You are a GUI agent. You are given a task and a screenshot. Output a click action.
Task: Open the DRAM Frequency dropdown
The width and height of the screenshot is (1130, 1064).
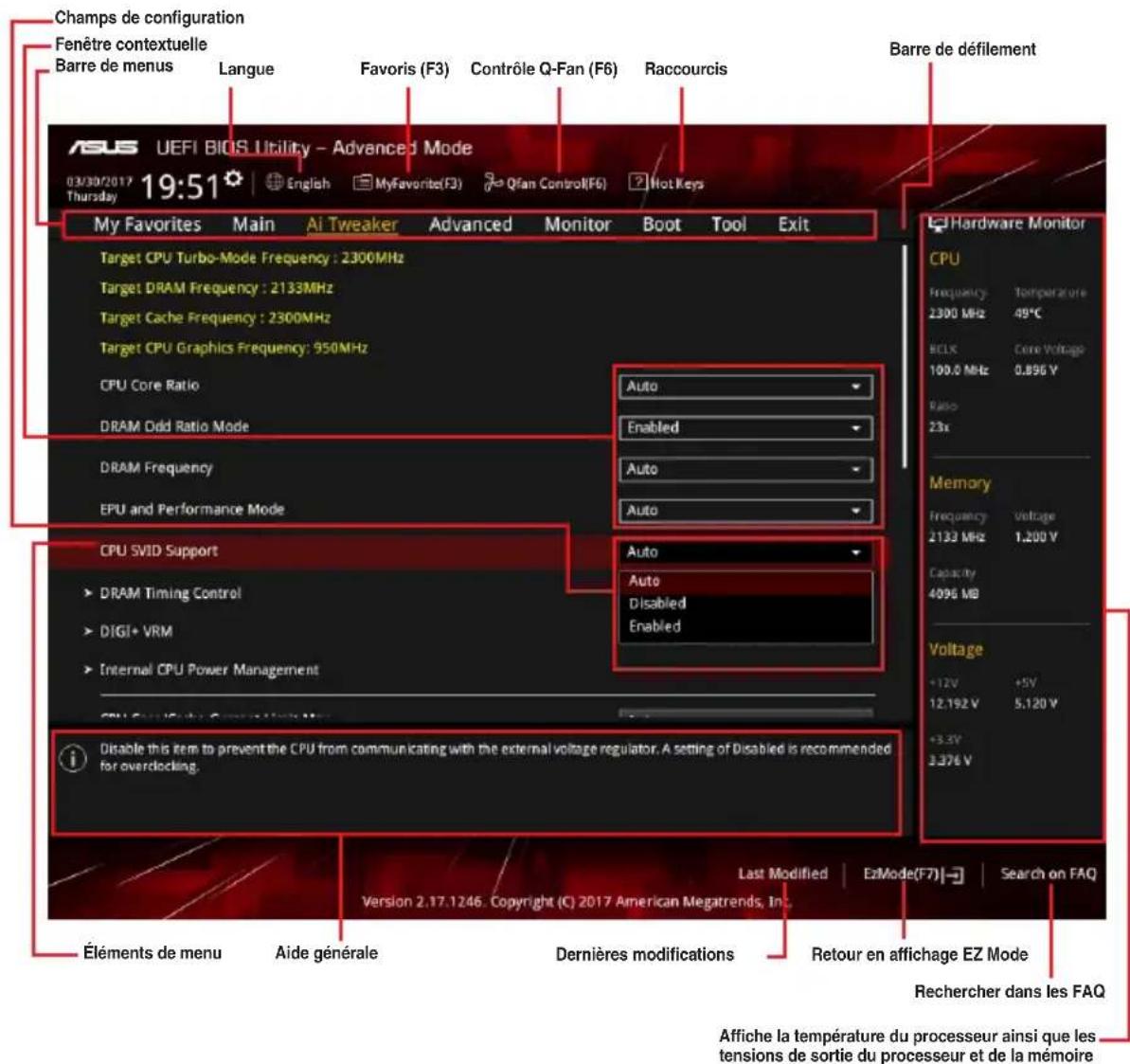pyautogui.click(x=745, y=469)
